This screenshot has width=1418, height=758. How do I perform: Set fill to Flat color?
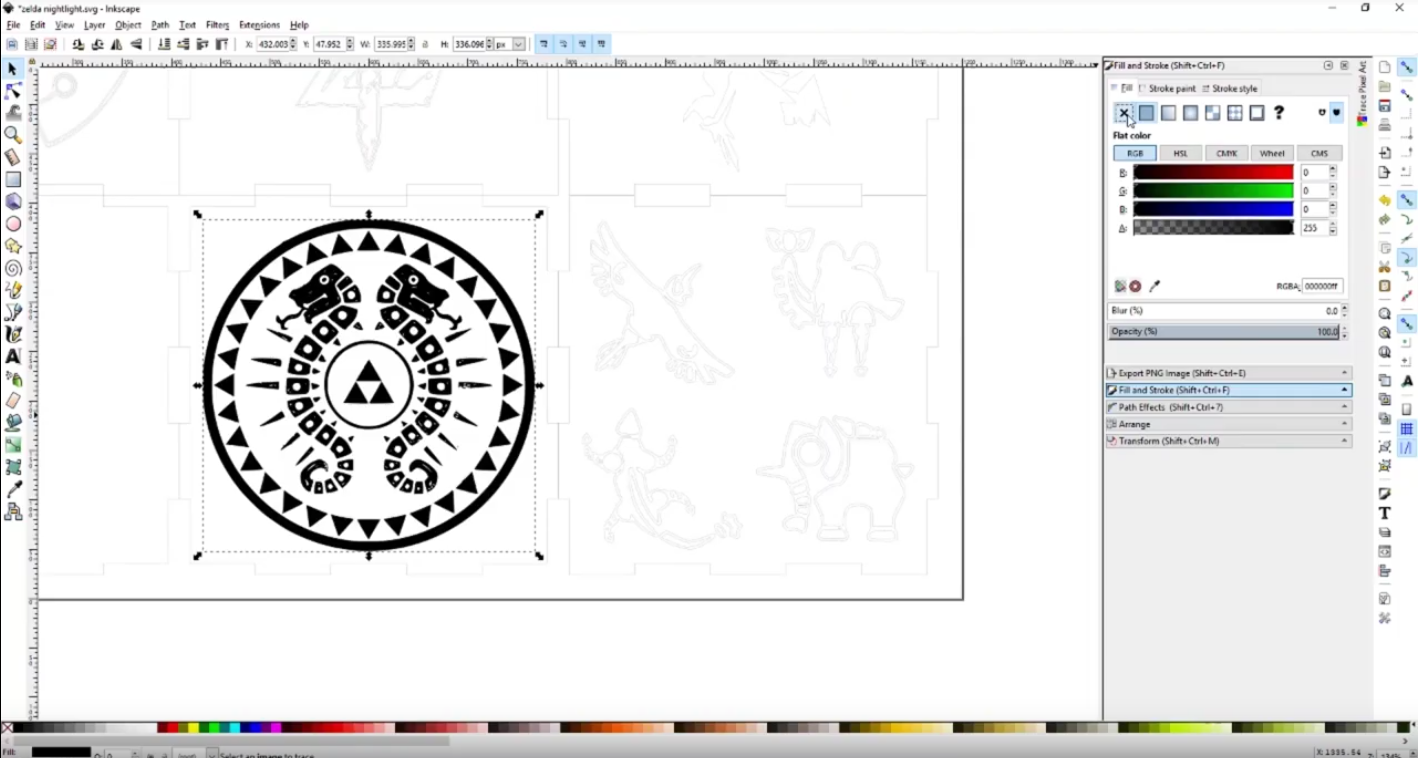pos(1146,113)
